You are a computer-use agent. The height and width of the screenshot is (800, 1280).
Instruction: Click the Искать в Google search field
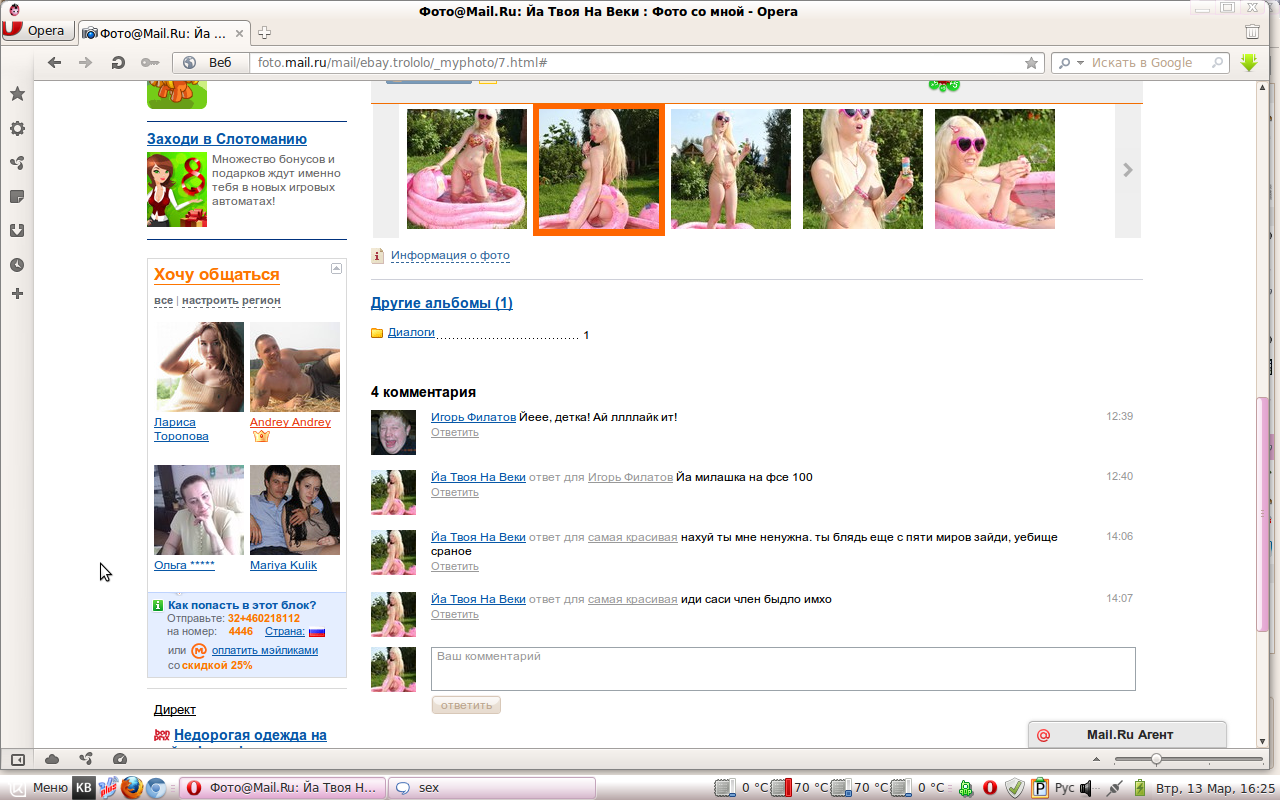click(1150, 63)
